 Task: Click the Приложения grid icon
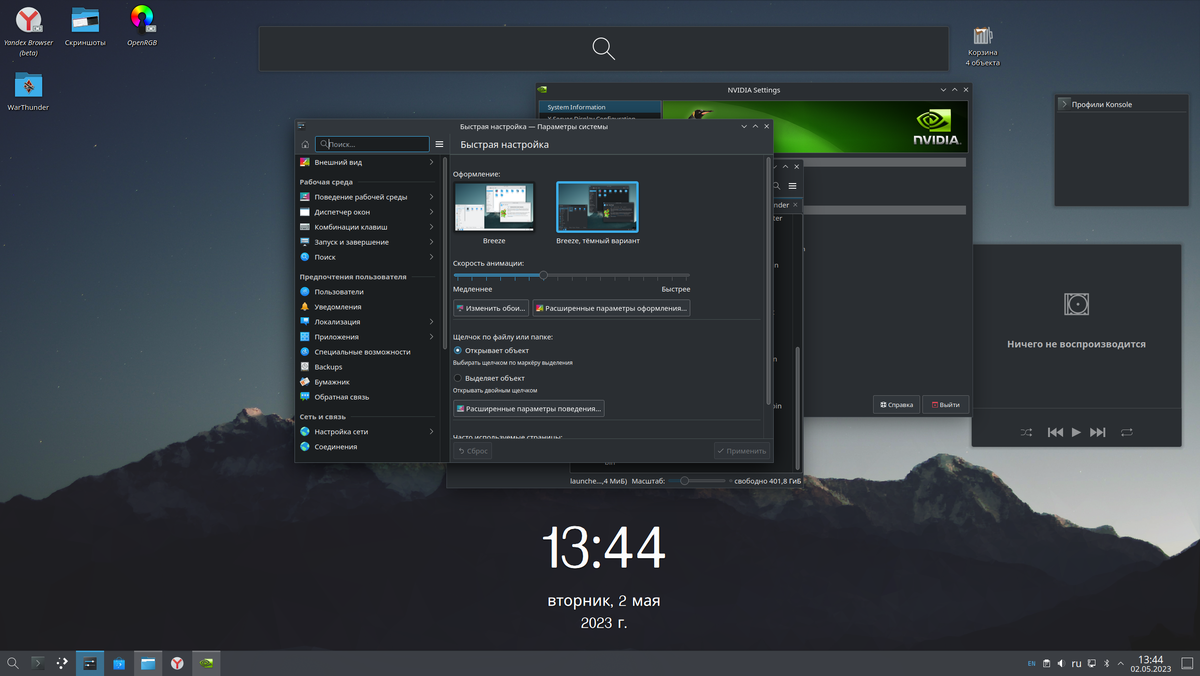tap(305, 337)
